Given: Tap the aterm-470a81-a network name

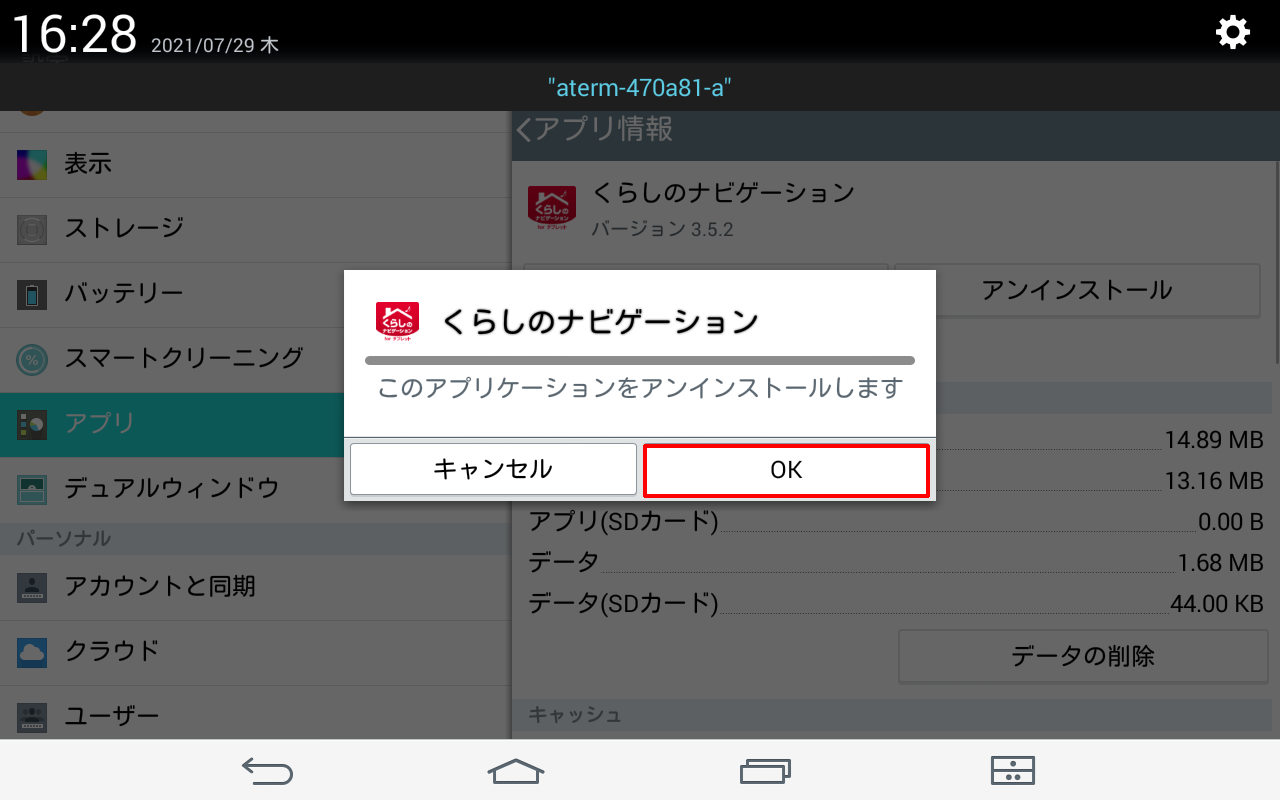Looking at the screenshot, I should 640,88.
